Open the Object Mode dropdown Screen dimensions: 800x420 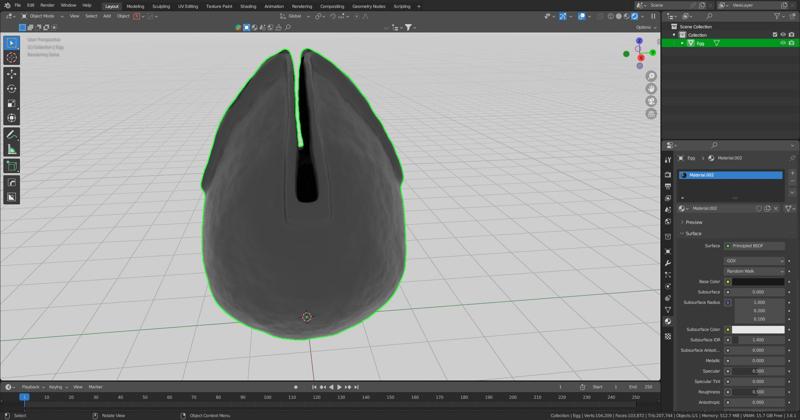42,16
